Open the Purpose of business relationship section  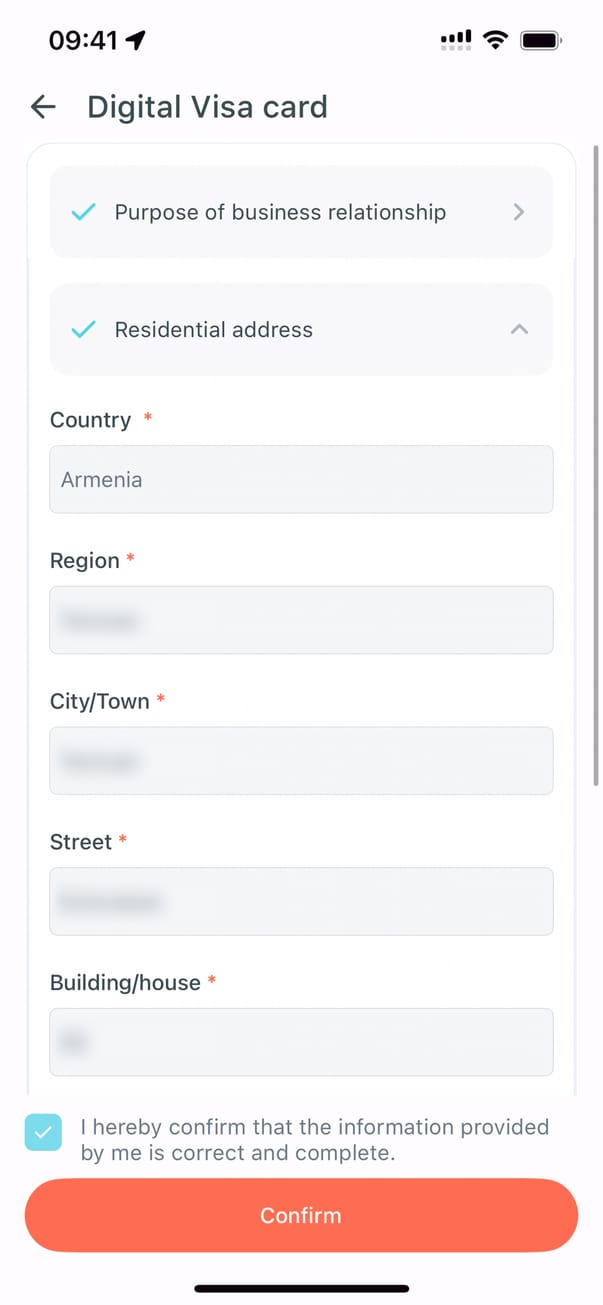pos(280,212)
